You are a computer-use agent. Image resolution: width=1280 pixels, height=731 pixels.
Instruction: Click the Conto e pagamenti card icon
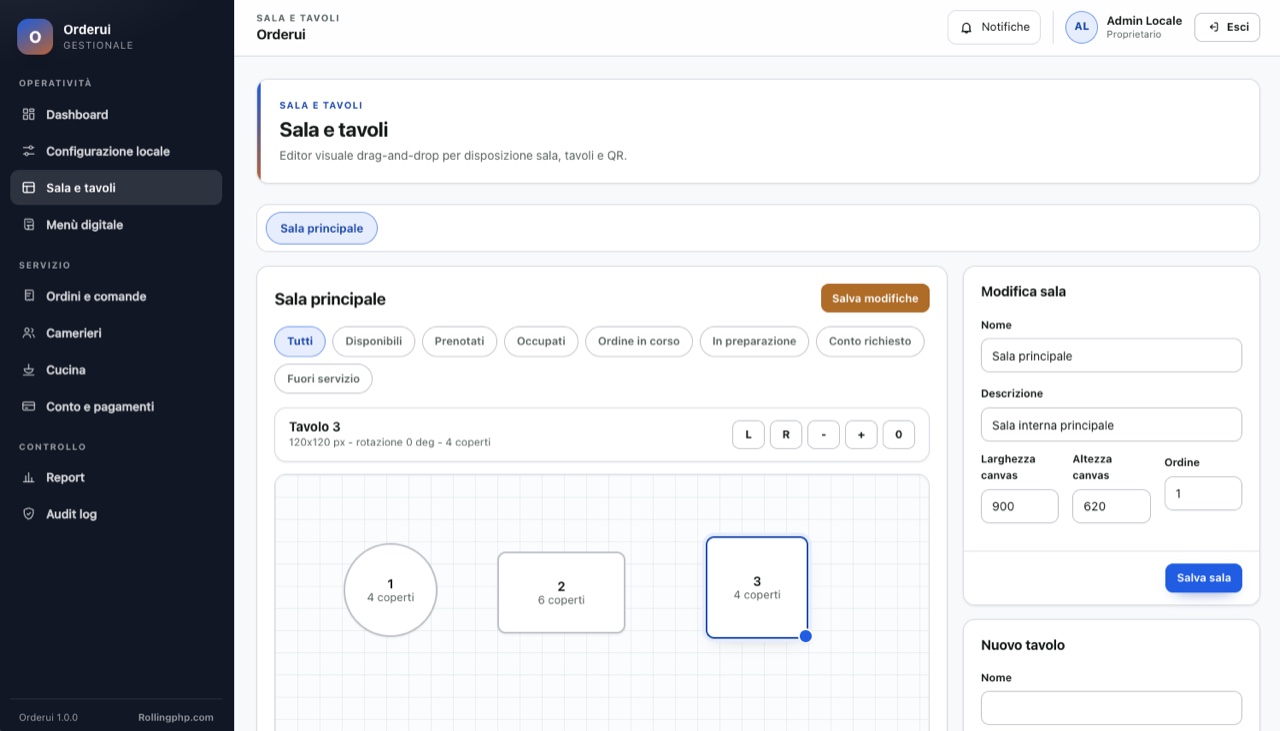(x=29, y=407)
